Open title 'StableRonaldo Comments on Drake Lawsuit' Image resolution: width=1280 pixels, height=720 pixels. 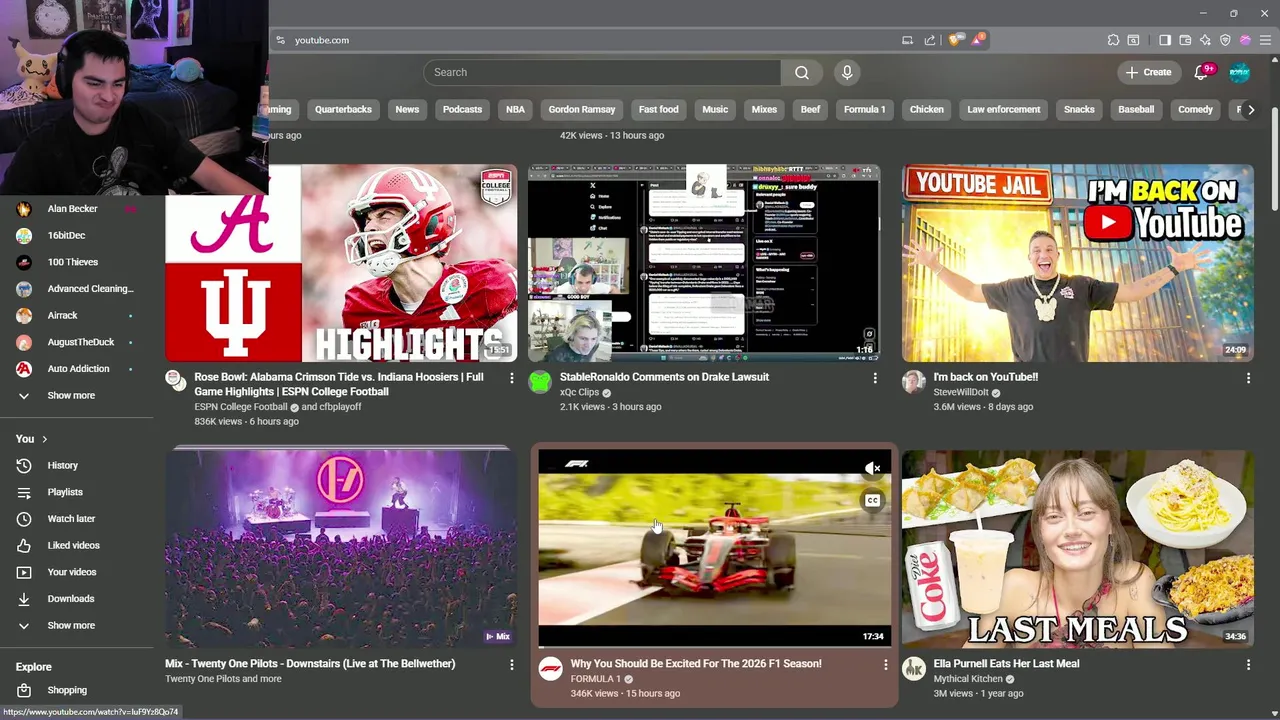[664, 377]
